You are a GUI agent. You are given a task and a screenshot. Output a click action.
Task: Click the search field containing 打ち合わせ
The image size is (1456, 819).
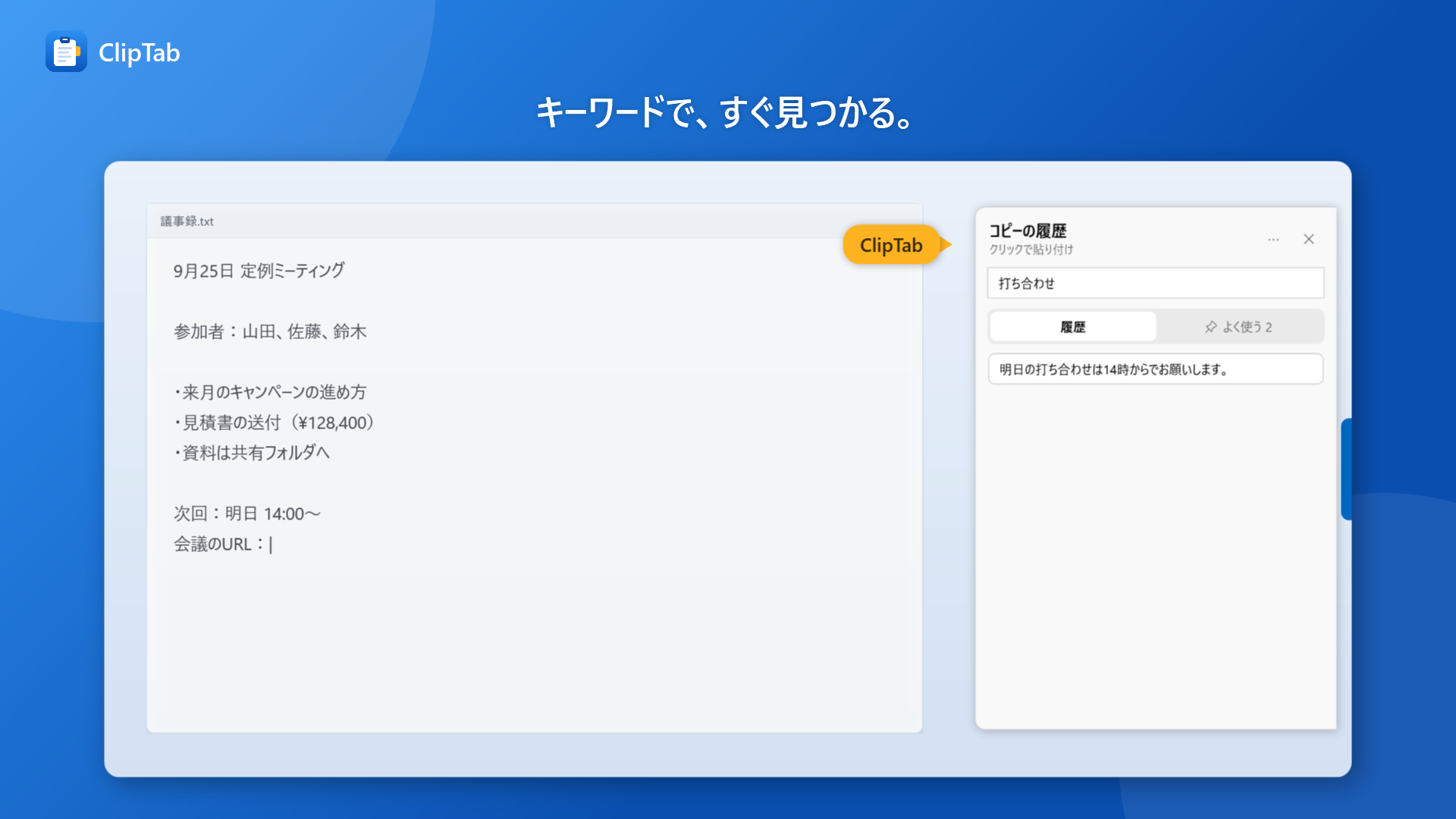tap(1156, 283)
